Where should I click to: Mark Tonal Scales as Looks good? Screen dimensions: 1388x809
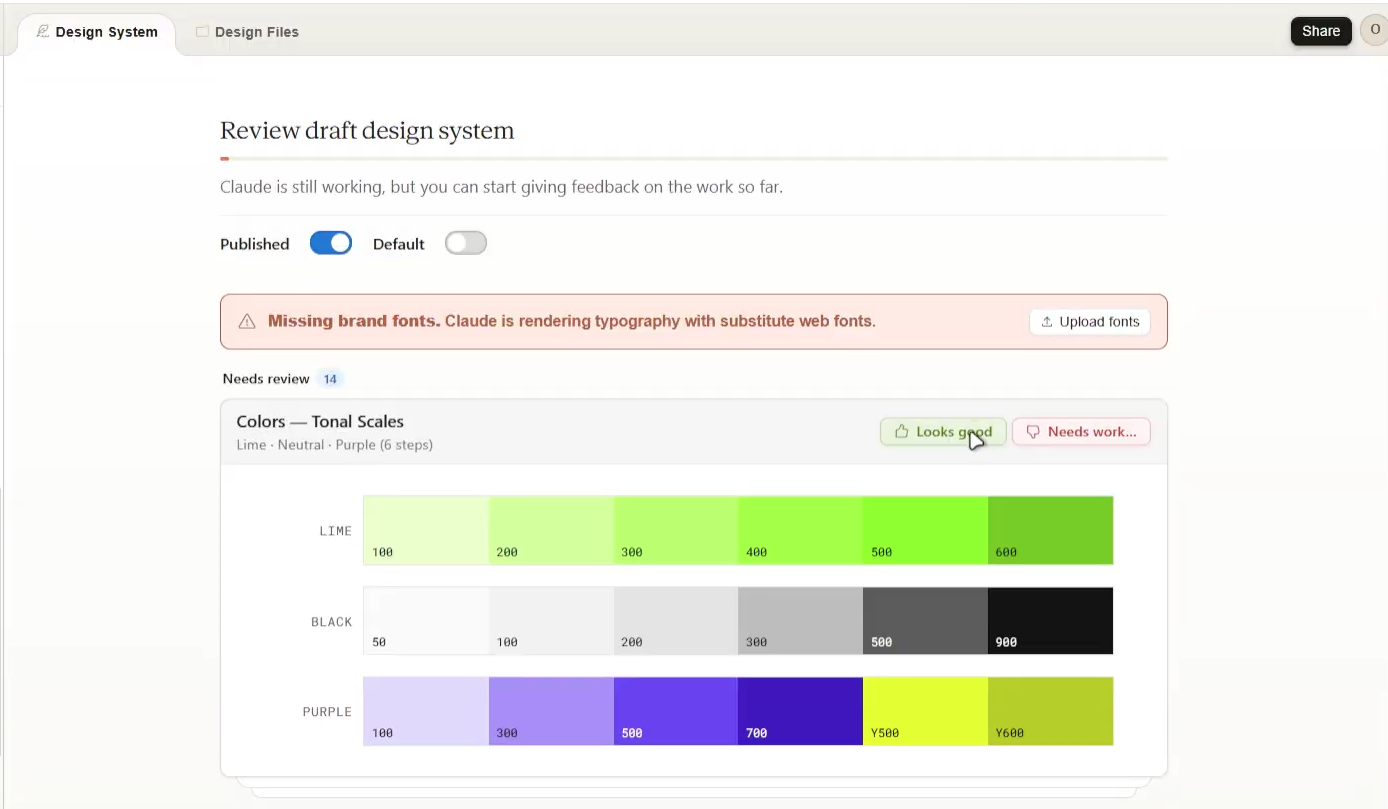click(943, 432)
